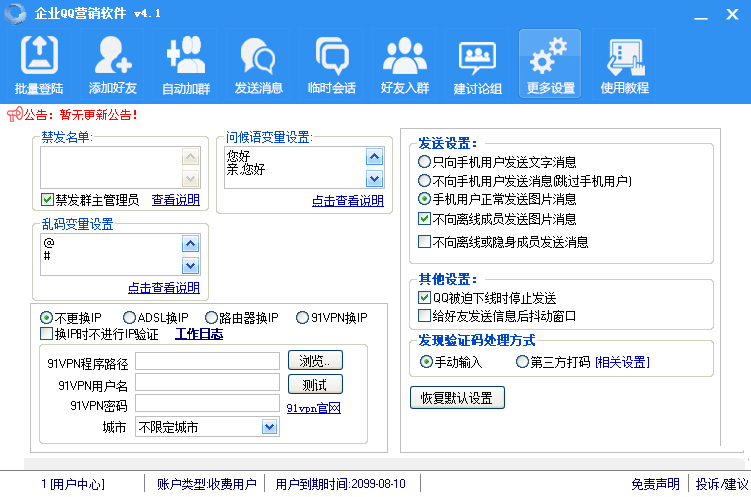Open the 工作日志 work log link

point(199,334)
